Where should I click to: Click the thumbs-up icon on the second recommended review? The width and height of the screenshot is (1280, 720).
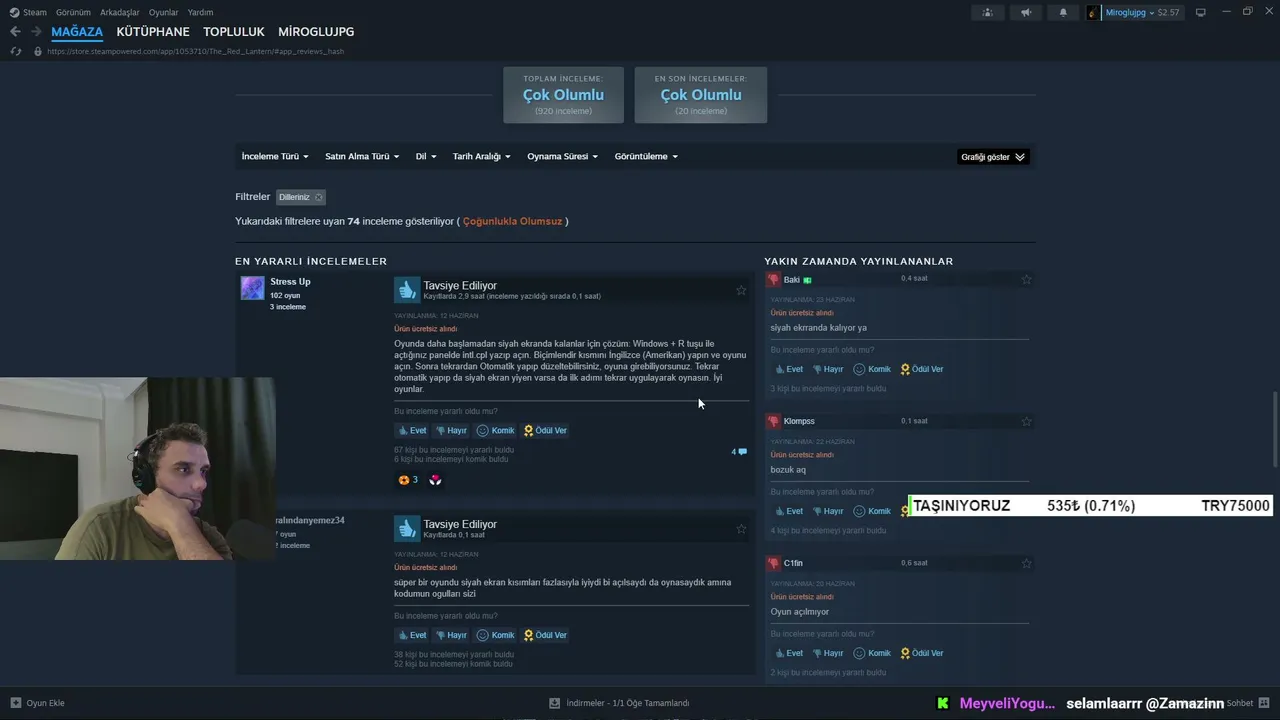coord(406,528)
